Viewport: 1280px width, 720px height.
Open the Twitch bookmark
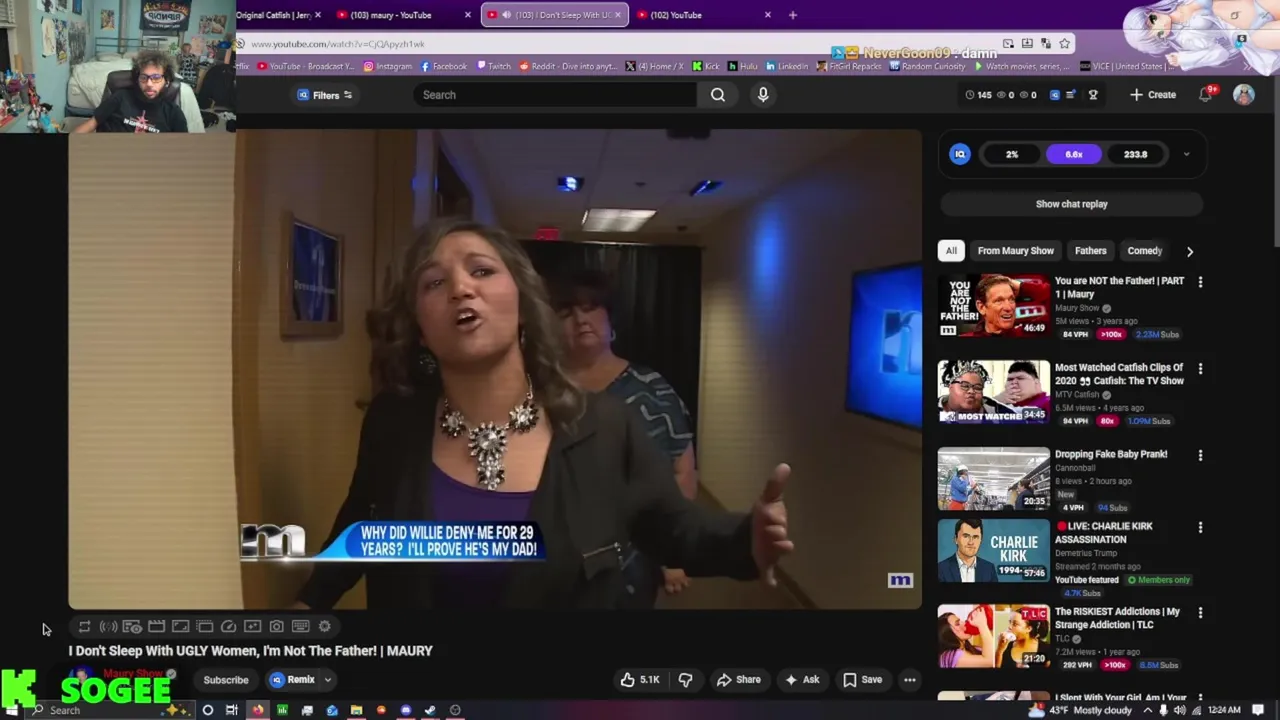point(493,66)
